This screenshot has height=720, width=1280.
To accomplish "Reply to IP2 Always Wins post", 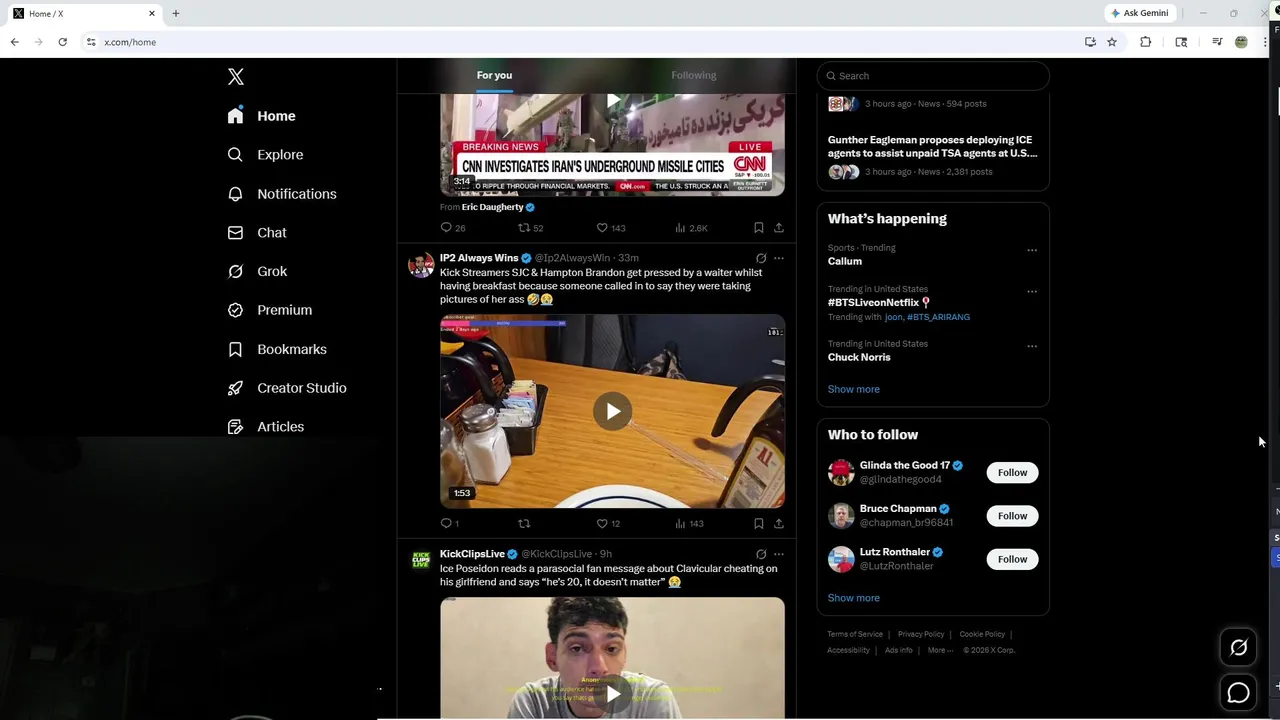I will (x=450, y=523).
